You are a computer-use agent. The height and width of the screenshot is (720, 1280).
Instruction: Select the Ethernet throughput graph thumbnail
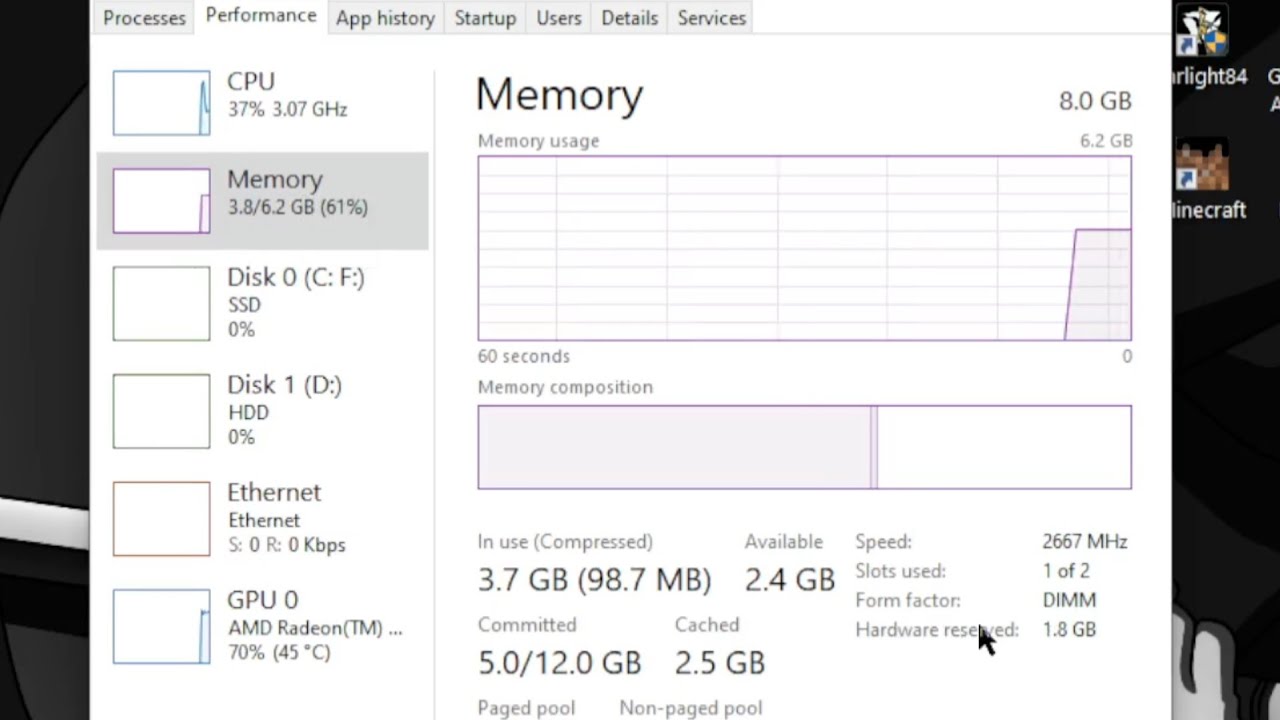(161, 519)
